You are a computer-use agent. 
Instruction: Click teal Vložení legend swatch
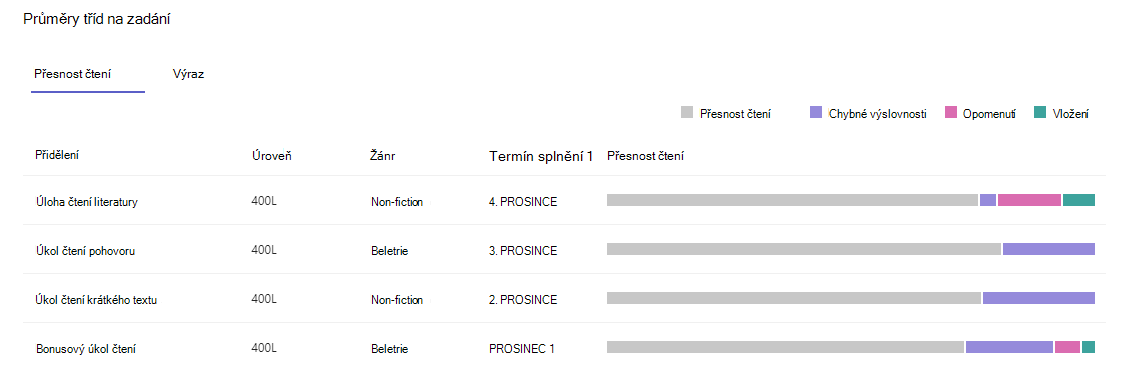pos(1040,112)
